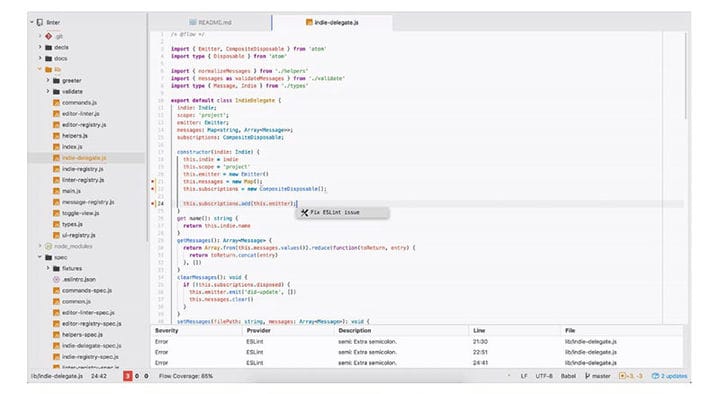This screenshot has width=720, height=394.
Task: Click the validate folder icon
Action: coord(56,91)
